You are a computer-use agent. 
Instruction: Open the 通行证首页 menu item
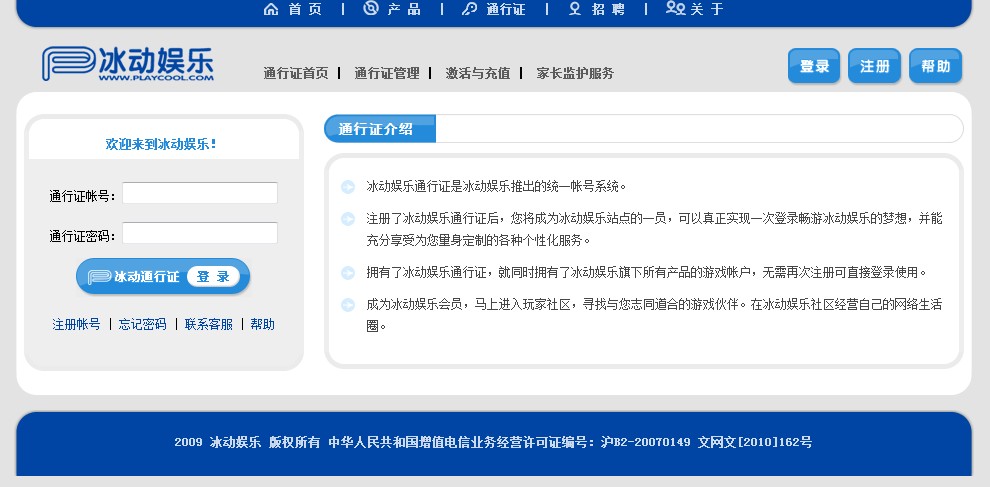(x=295, y=73)
